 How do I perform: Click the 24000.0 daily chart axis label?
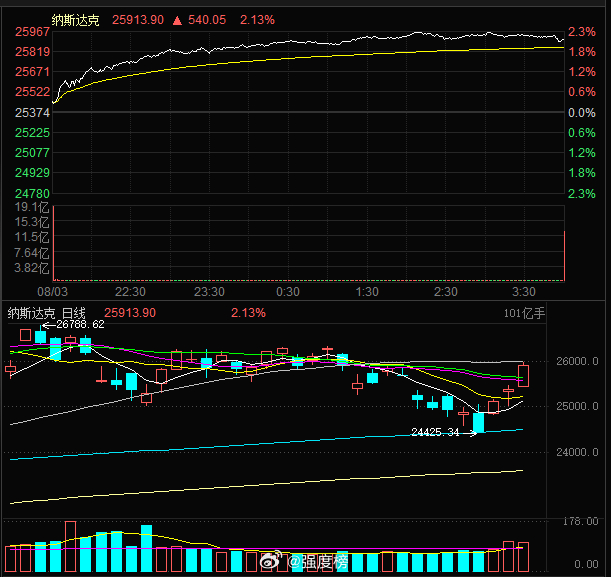pyautogui.click(x=577, y=452)
